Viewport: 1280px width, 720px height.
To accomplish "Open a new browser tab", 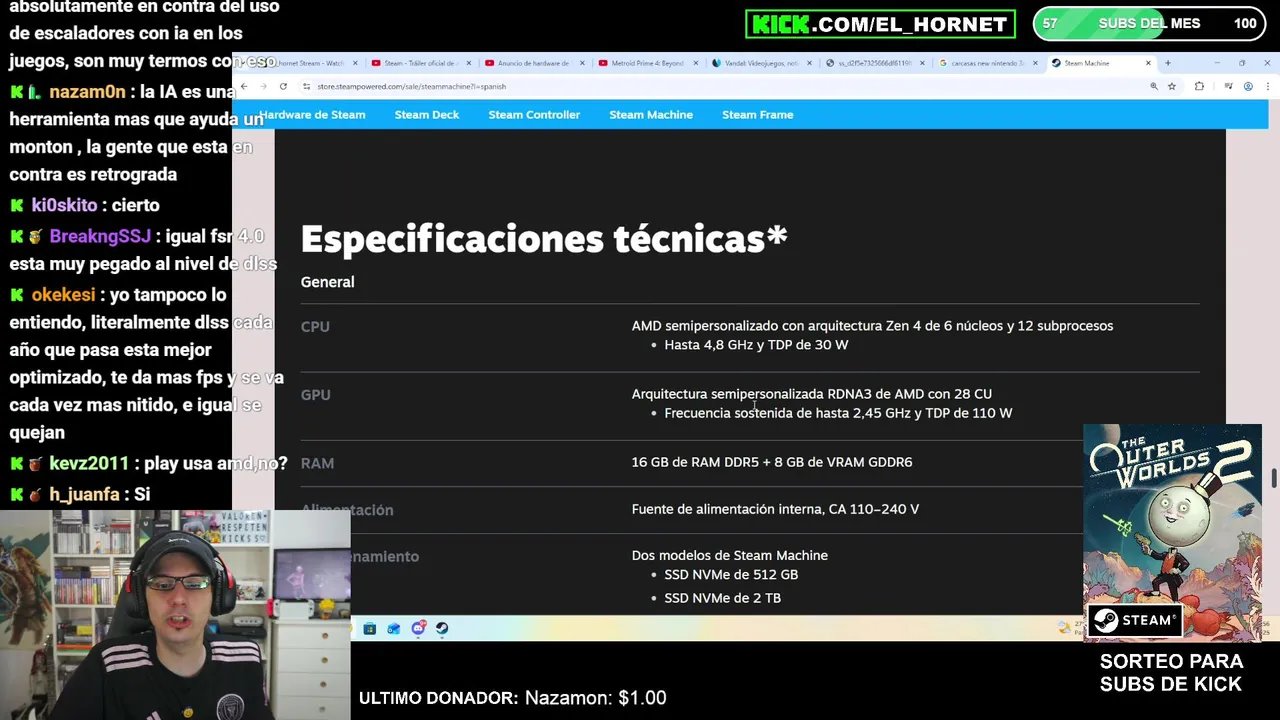I will [x=1167, y=63].
